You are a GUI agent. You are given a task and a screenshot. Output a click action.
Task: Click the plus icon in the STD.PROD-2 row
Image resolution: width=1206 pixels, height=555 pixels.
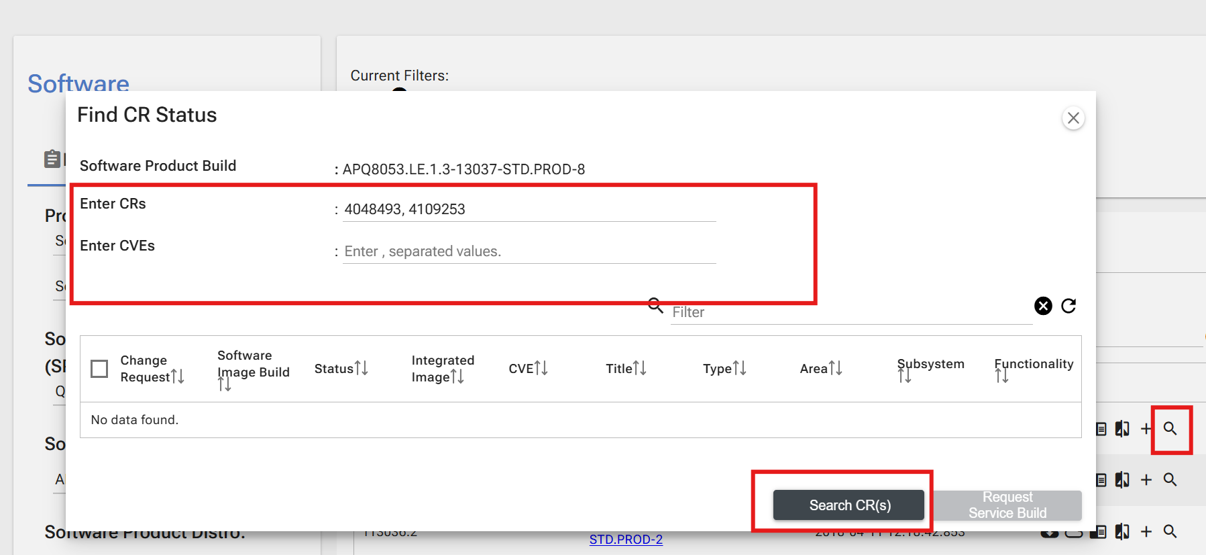click(x=1146, y=532)
